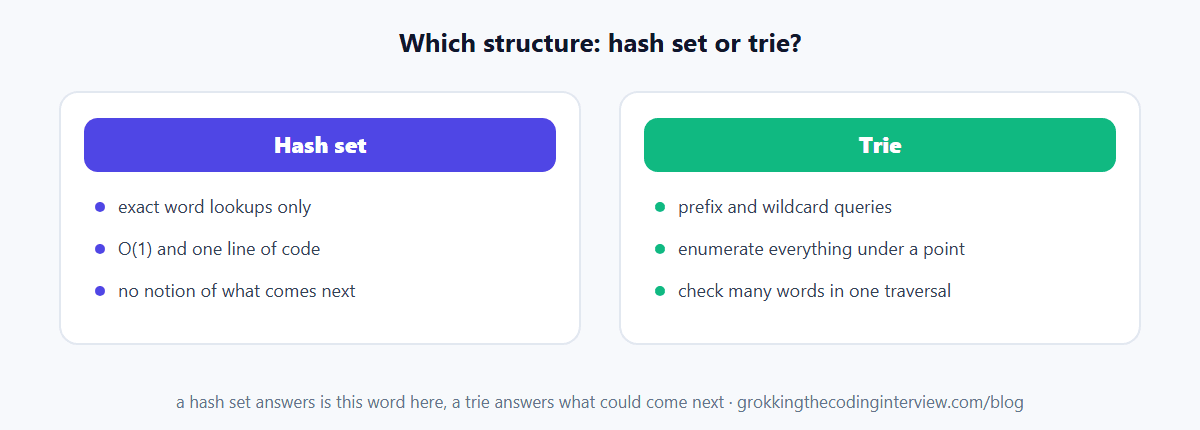Select the bullet beside O(1) and one line
The width and height of the screenshot is (1200, 430).
pyautogui.click(x=100, y=249)
